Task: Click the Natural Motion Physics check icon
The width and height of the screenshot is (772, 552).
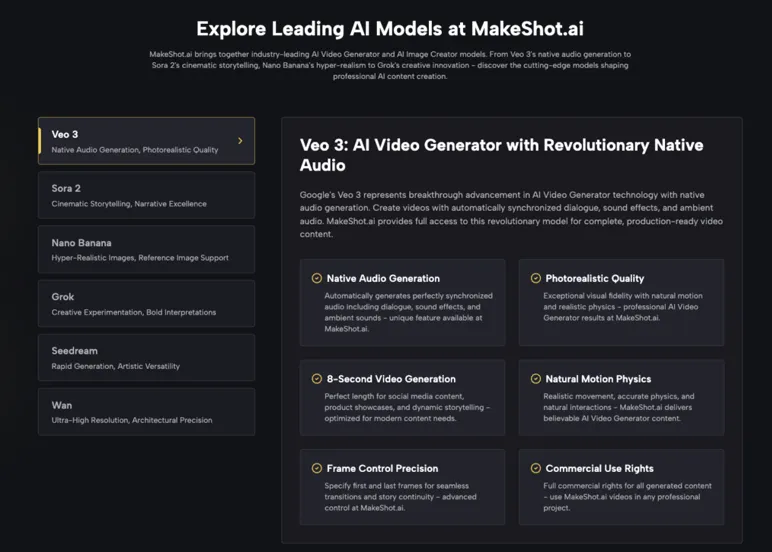Action: coord(536,379)
